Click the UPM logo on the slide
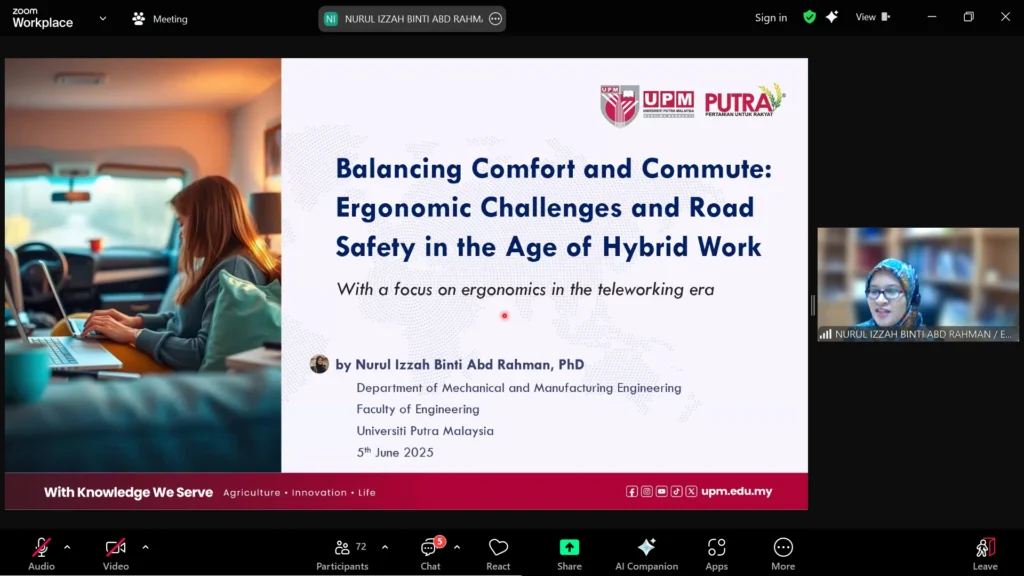Image resolution: width=1024 pixels, height=576 pixels. (x=647, y=105)
